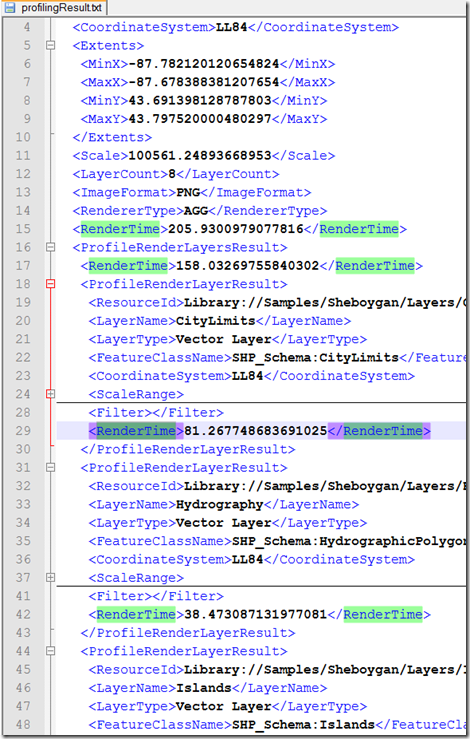Collapse ProfileRenderLayerResult fold at line 44
Image resolution: width=470 pixels, height=739 pixels.
50,651
